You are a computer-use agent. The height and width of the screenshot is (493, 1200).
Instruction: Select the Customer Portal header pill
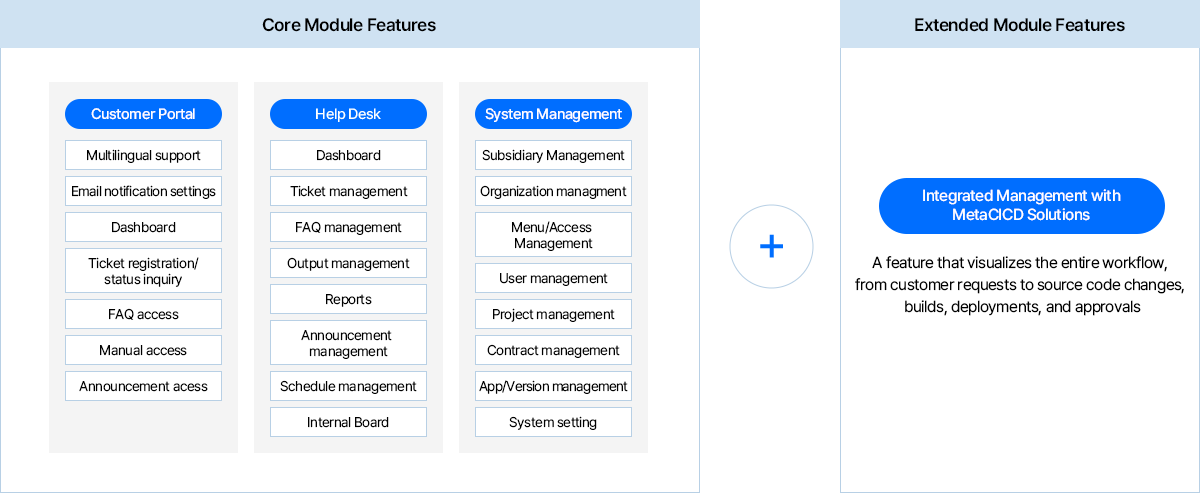click(x=143, y=114)
